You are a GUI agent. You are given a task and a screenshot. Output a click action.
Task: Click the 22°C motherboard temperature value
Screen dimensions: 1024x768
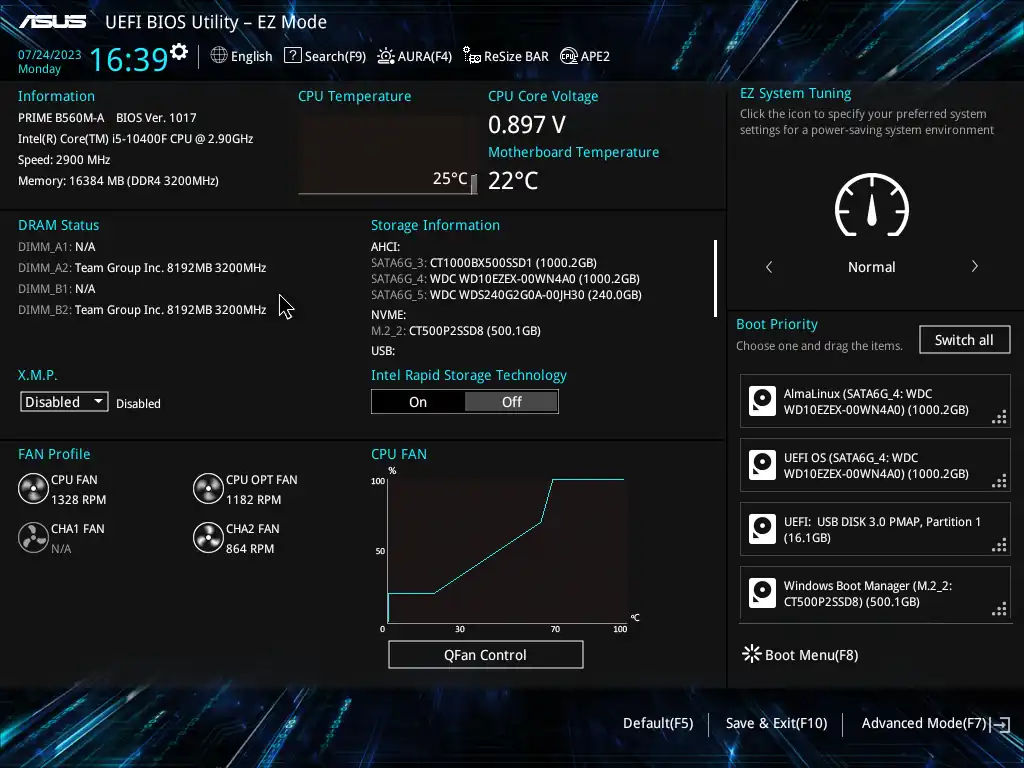[x=513, y=180]
